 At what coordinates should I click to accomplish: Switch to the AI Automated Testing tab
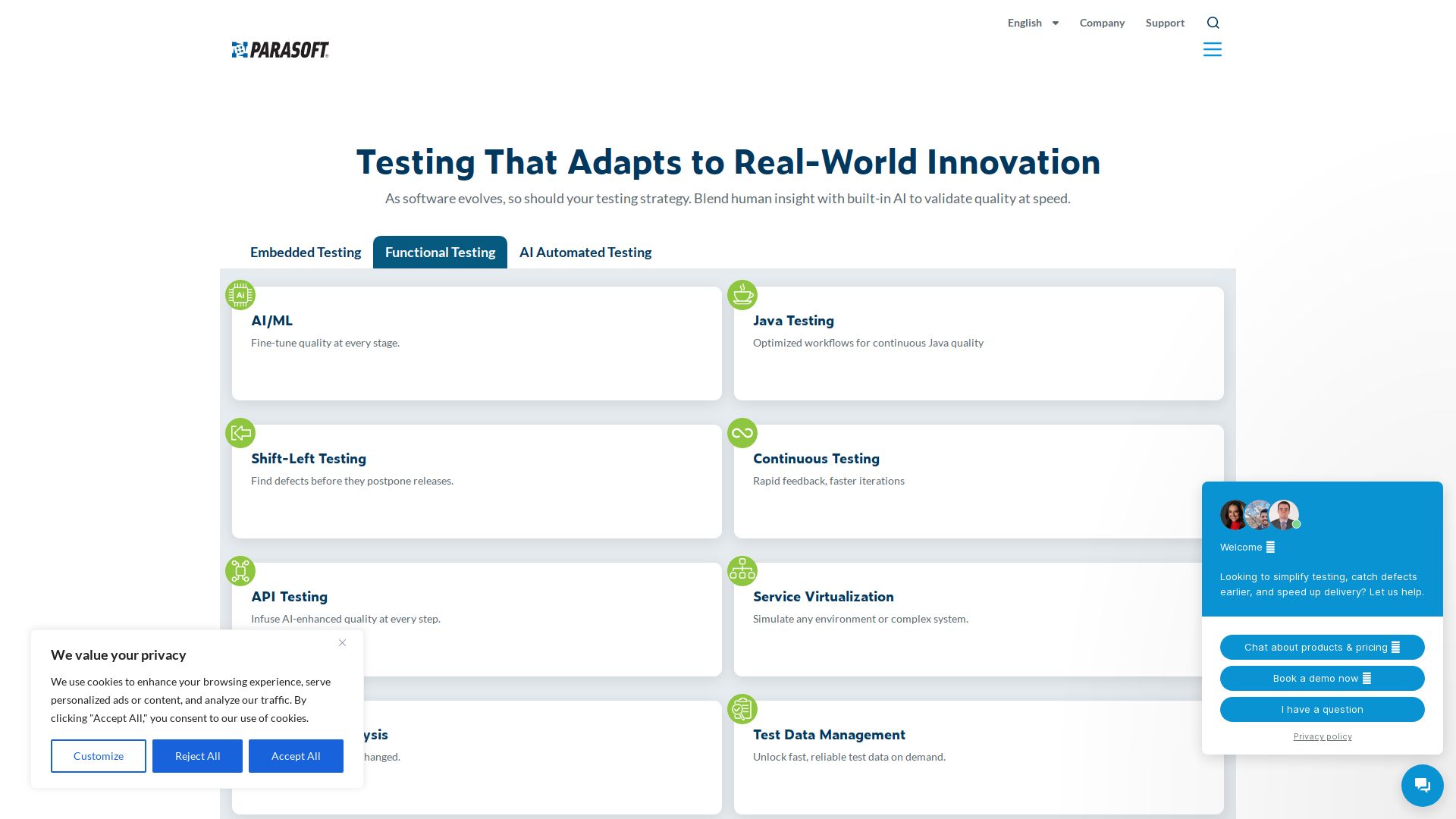click(x=585, y=253)
